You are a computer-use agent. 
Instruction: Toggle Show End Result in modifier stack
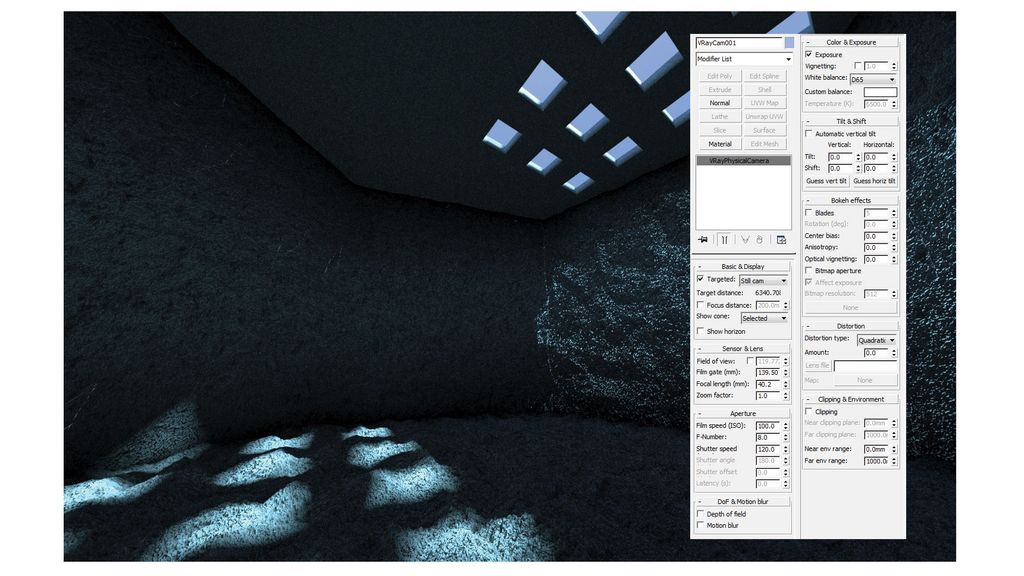(724, 240)
